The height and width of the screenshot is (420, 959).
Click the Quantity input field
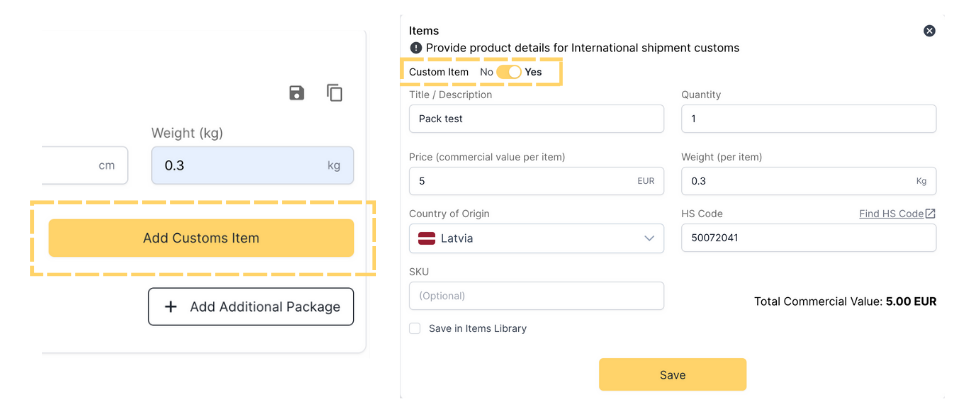(808, 119)
